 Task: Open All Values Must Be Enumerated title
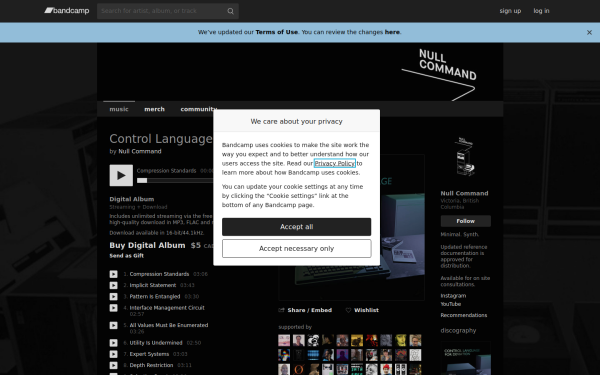click(169, 325)
